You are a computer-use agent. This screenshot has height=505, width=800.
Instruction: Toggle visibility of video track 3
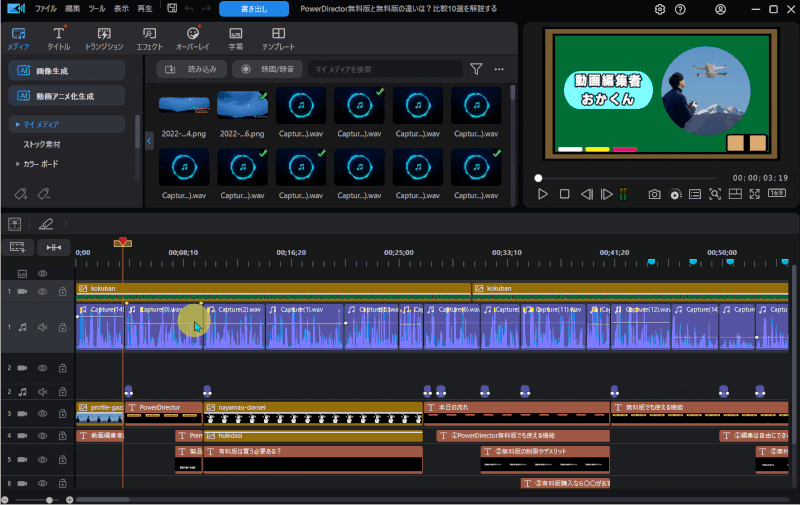[x=42, y=414]
